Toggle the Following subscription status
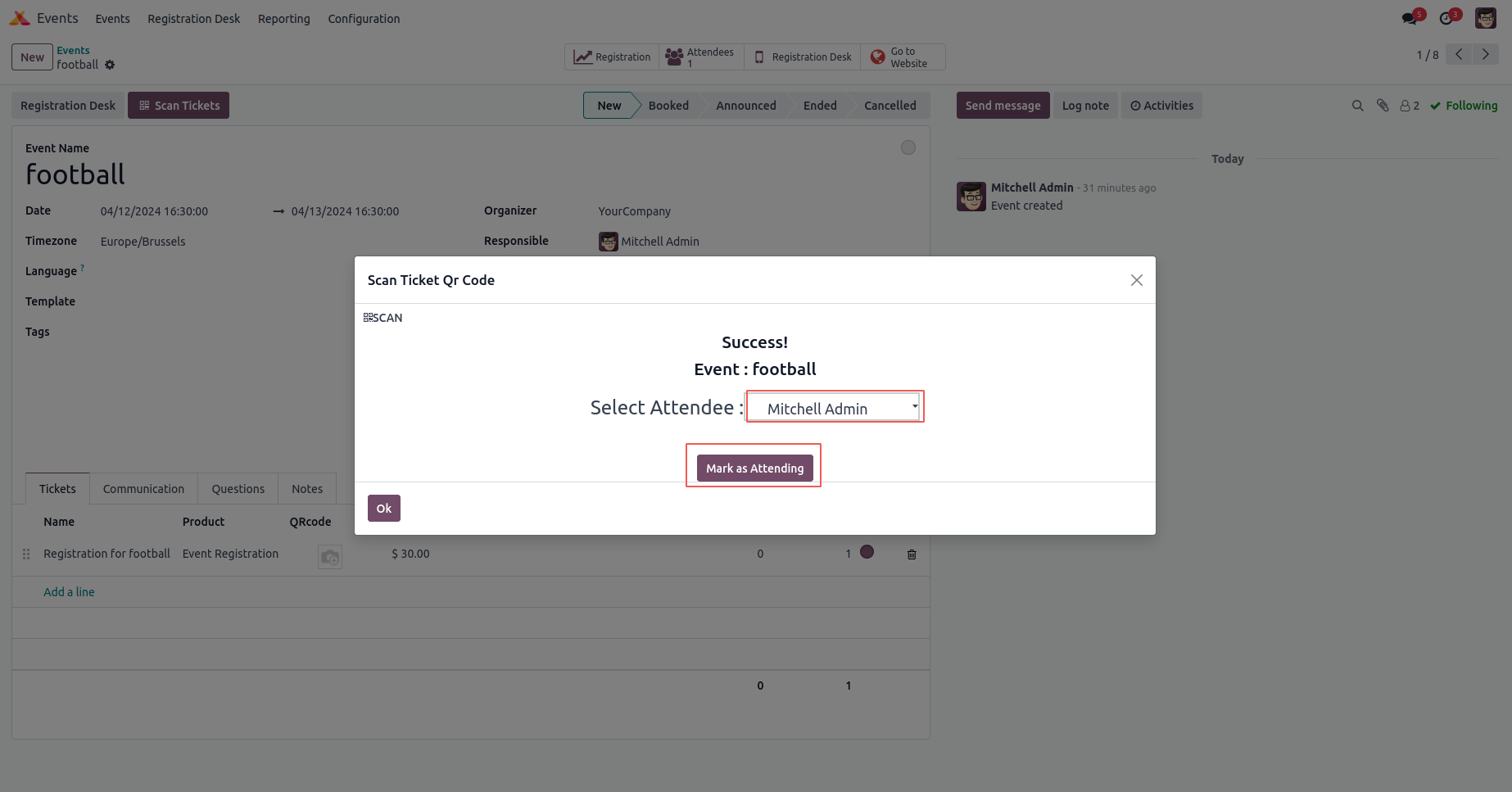Image resolution: width=1512 pixels, height=792 pixels. coord(1464,106)
